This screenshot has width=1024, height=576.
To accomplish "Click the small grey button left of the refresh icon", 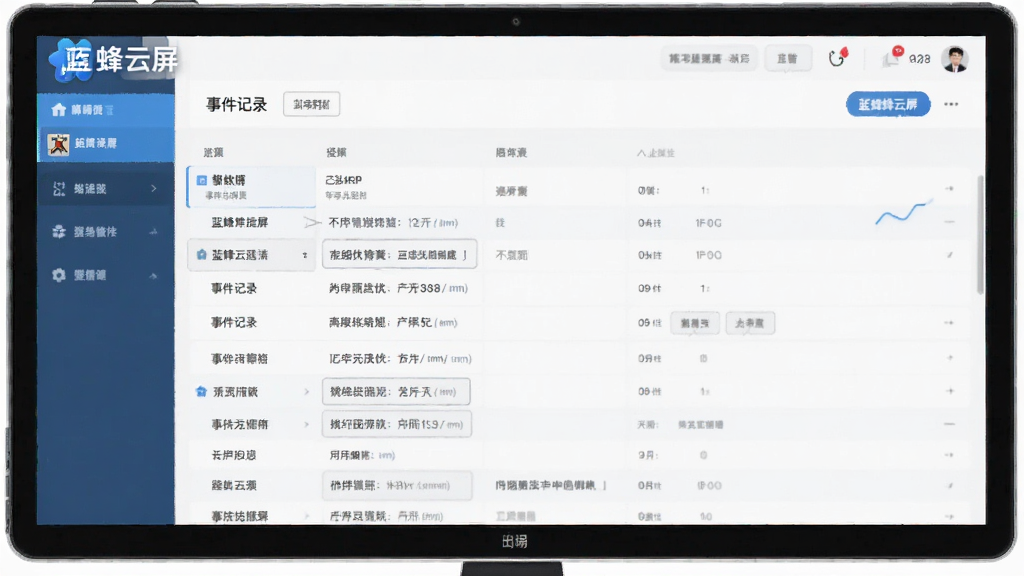I will click(788, 59).
